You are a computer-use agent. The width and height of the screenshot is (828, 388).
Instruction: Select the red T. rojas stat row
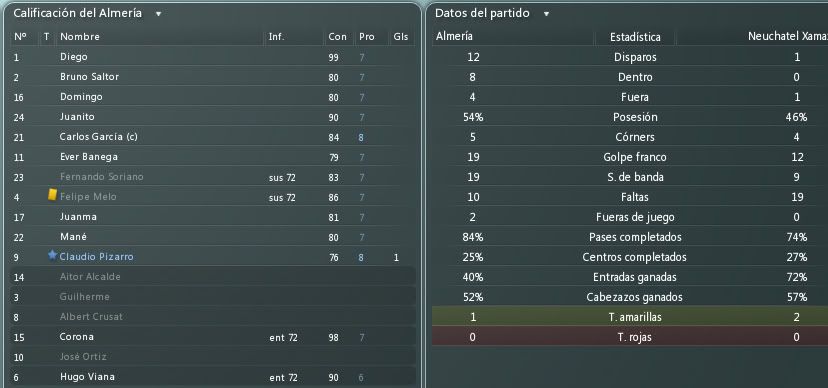pyautogui.click(x=629, y=337)
